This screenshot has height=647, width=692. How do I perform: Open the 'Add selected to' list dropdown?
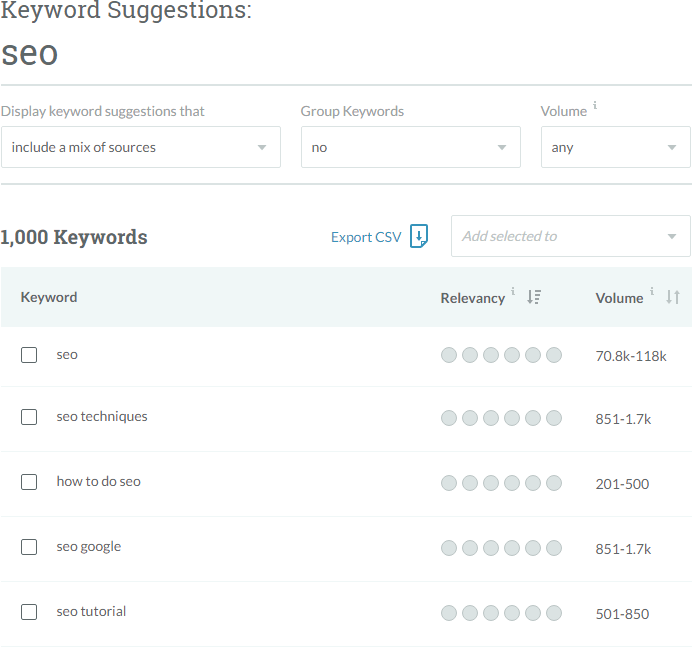570,236
